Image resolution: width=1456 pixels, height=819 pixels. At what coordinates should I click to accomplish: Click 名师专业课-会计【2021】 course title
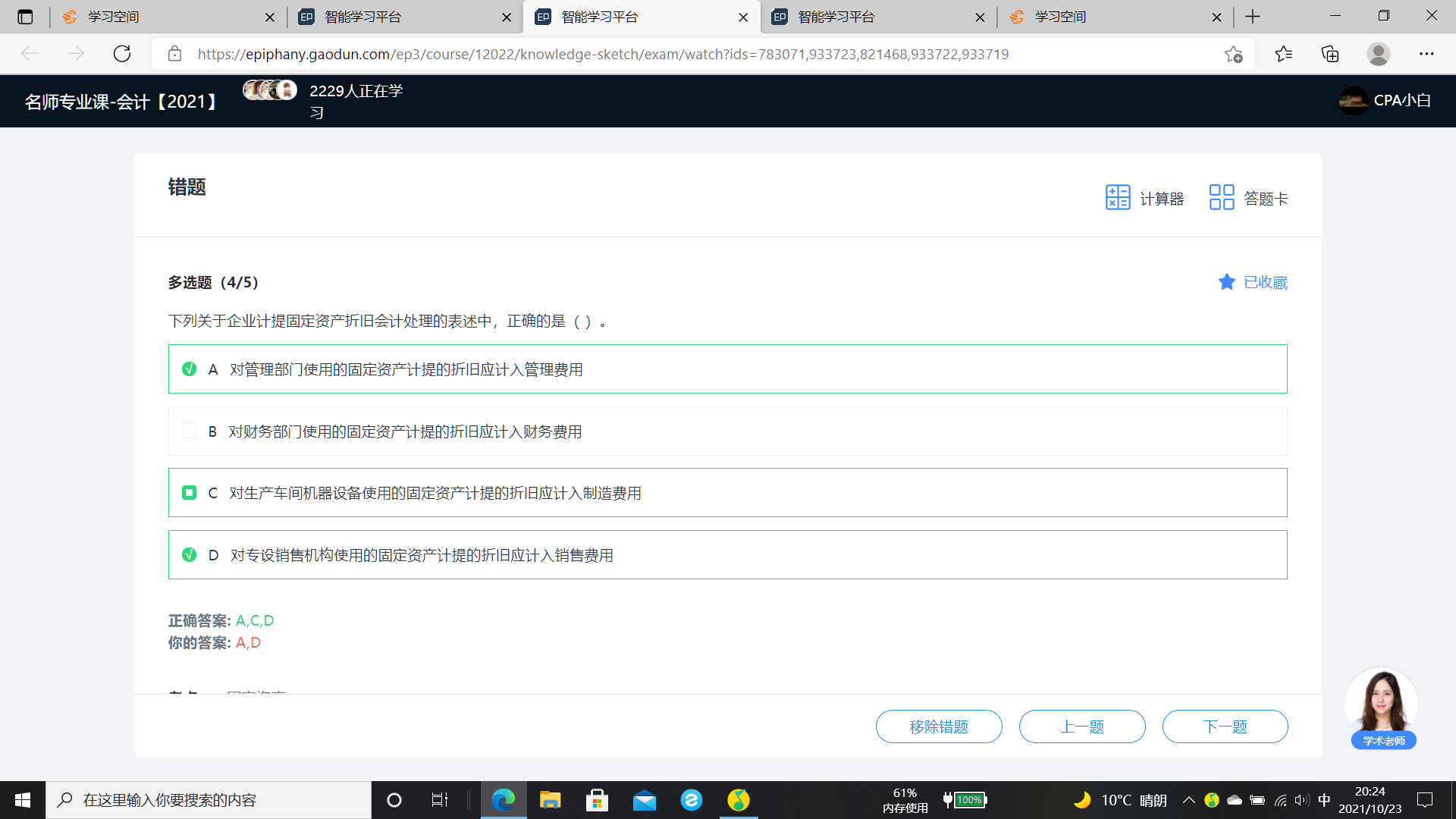(x=122, y=102)
